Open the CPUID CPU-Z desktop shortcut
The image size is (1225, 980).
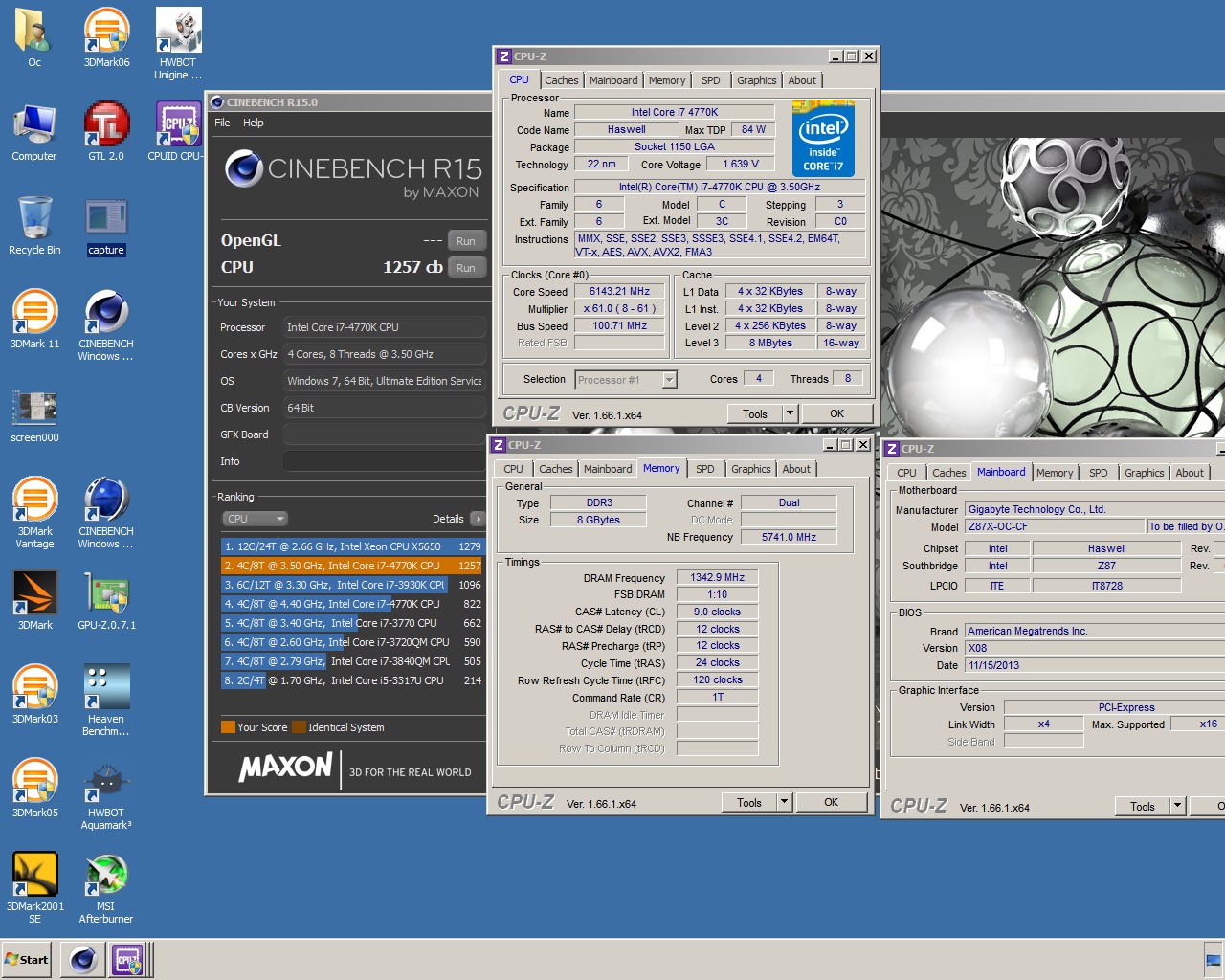click(178, 132)
